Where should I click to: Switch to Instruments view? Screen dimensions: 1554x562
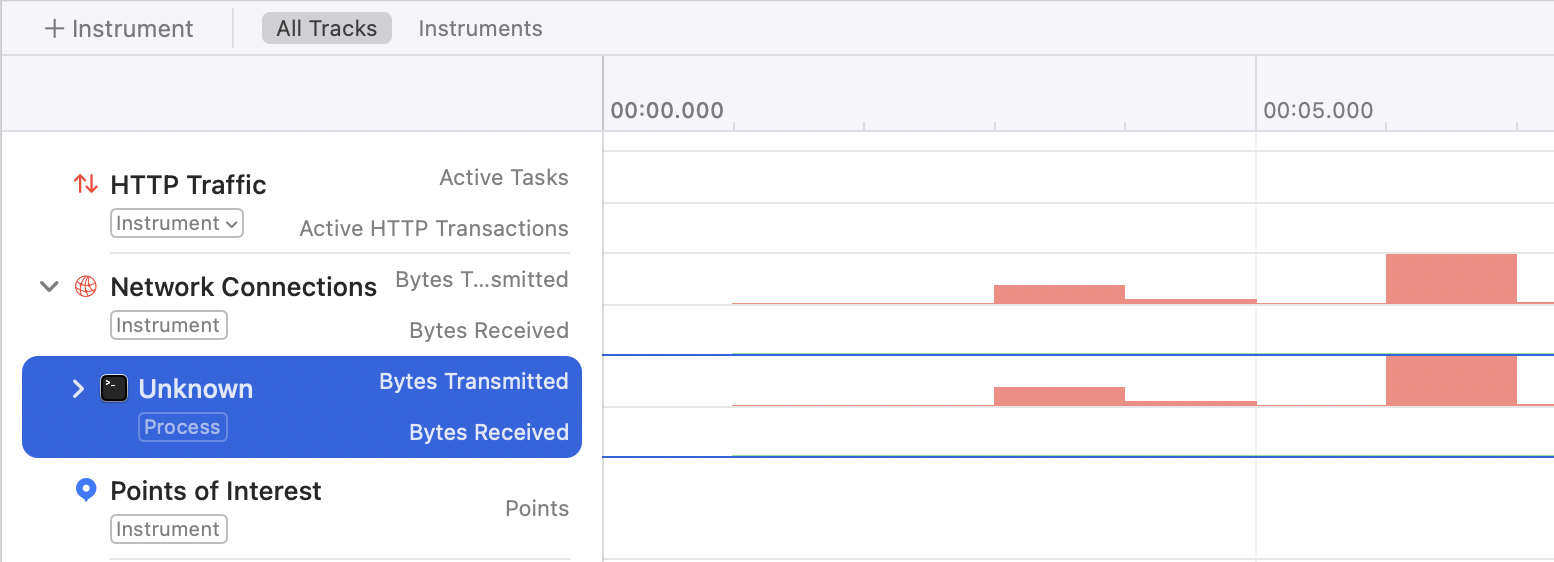(x=480, y=29)
